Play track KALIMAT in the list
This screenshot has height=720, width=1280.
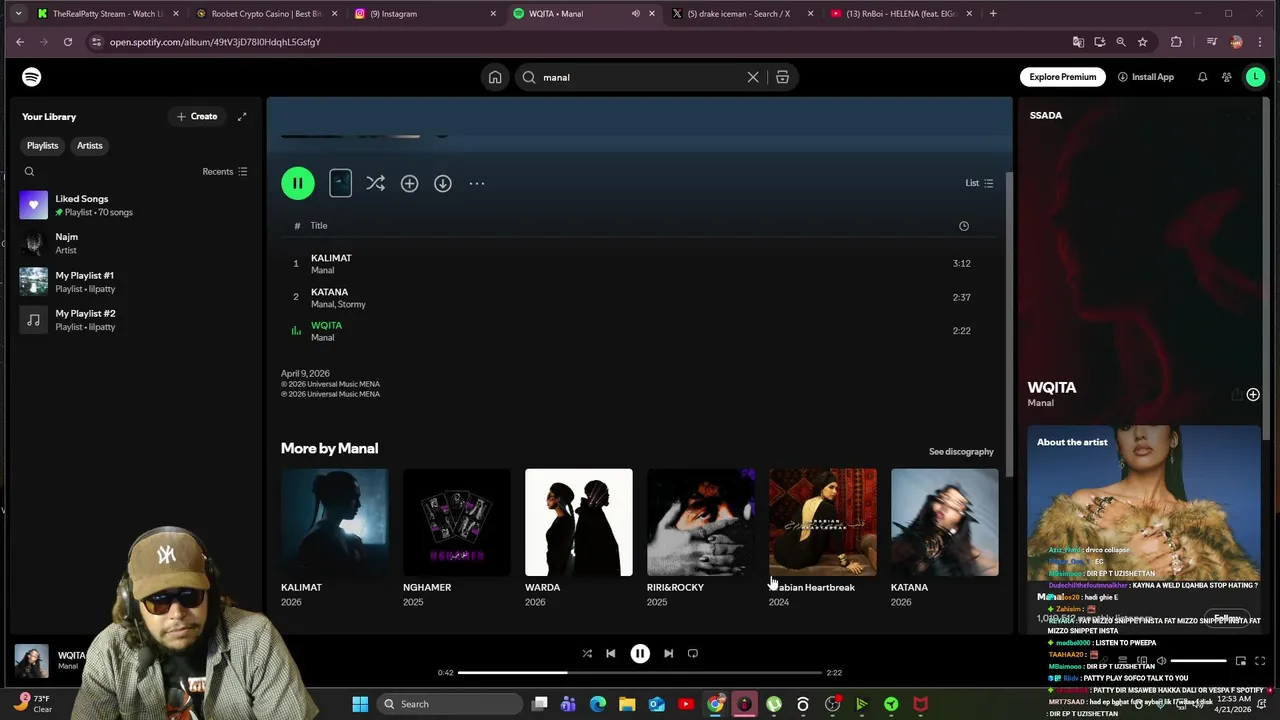(x=639, y=264)
